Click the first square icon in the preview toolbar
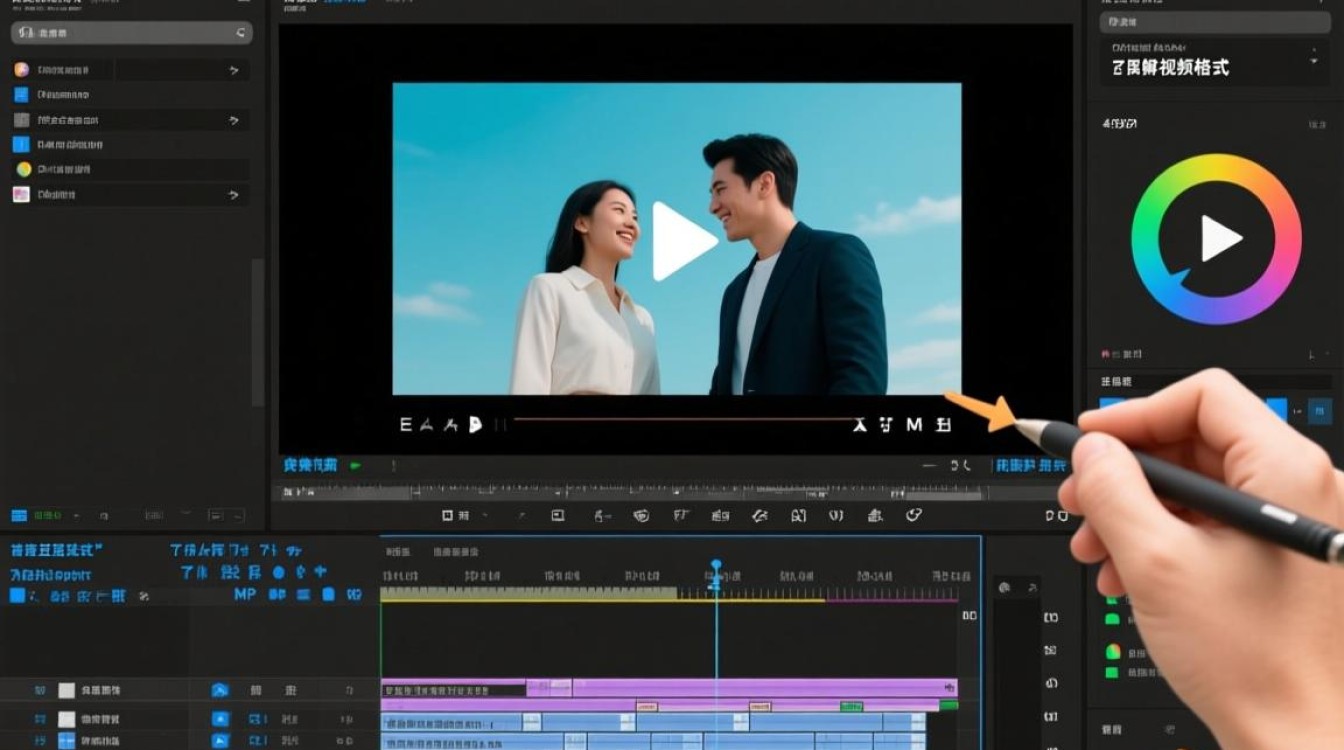 (448, 515)
